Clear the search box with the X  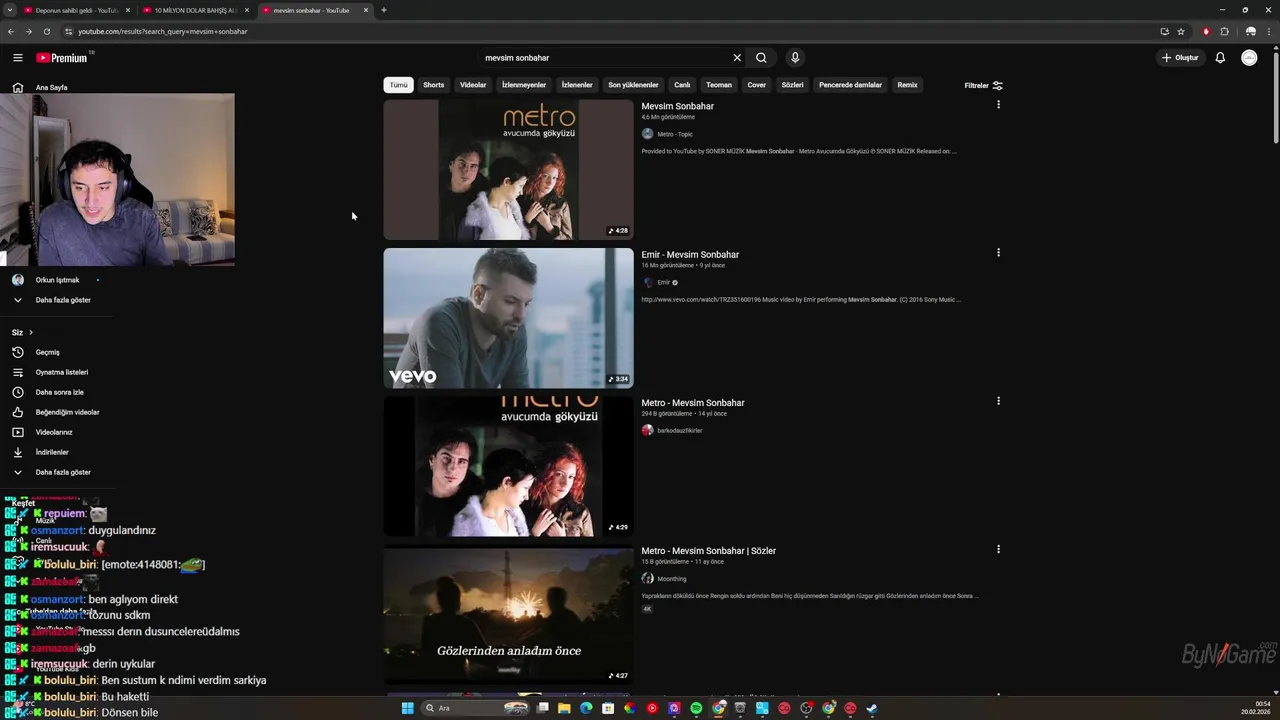[x=737, y=58]
